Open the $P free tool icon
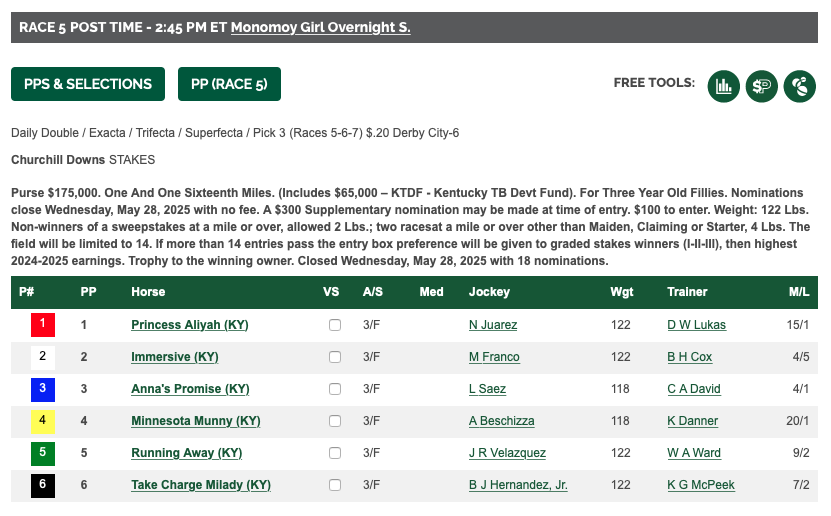Viewport: 831px width, 516px height. coord(762,86)
